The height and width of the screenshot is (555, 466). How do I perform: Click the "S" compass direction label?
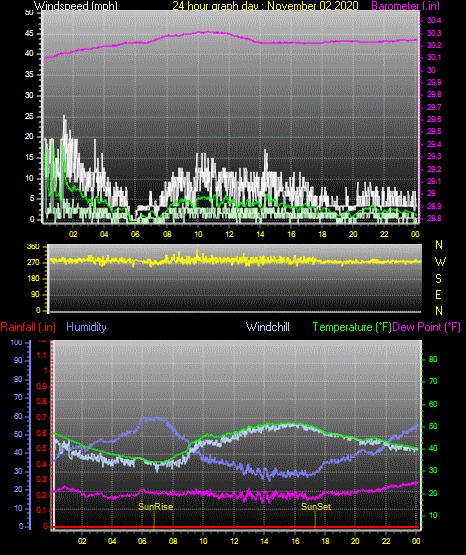tap(438, 279)
